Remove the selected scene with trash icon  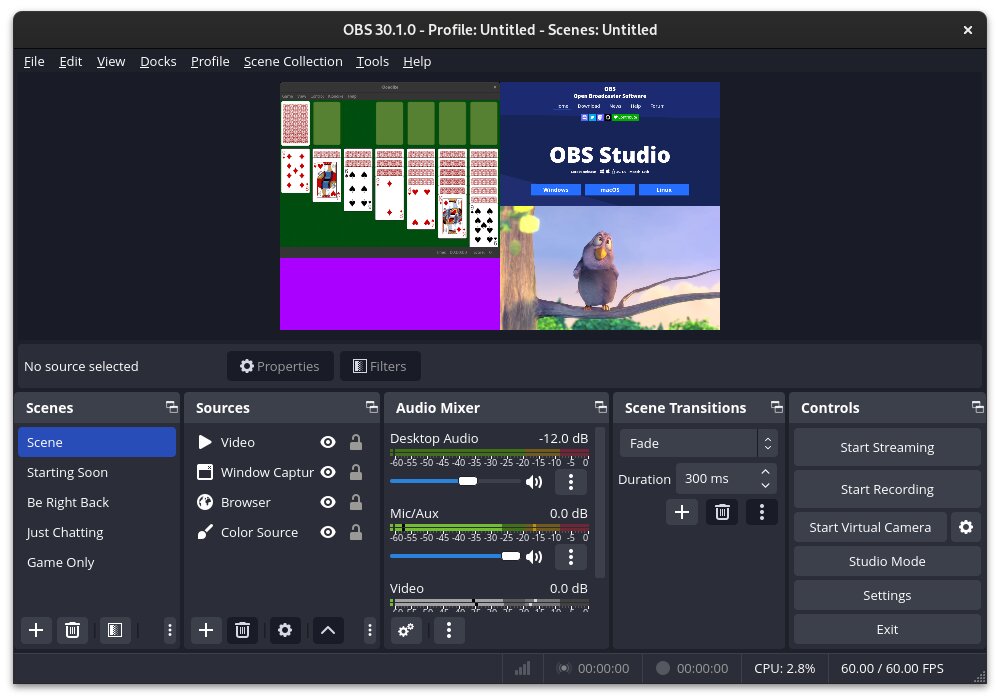[73, 631]
